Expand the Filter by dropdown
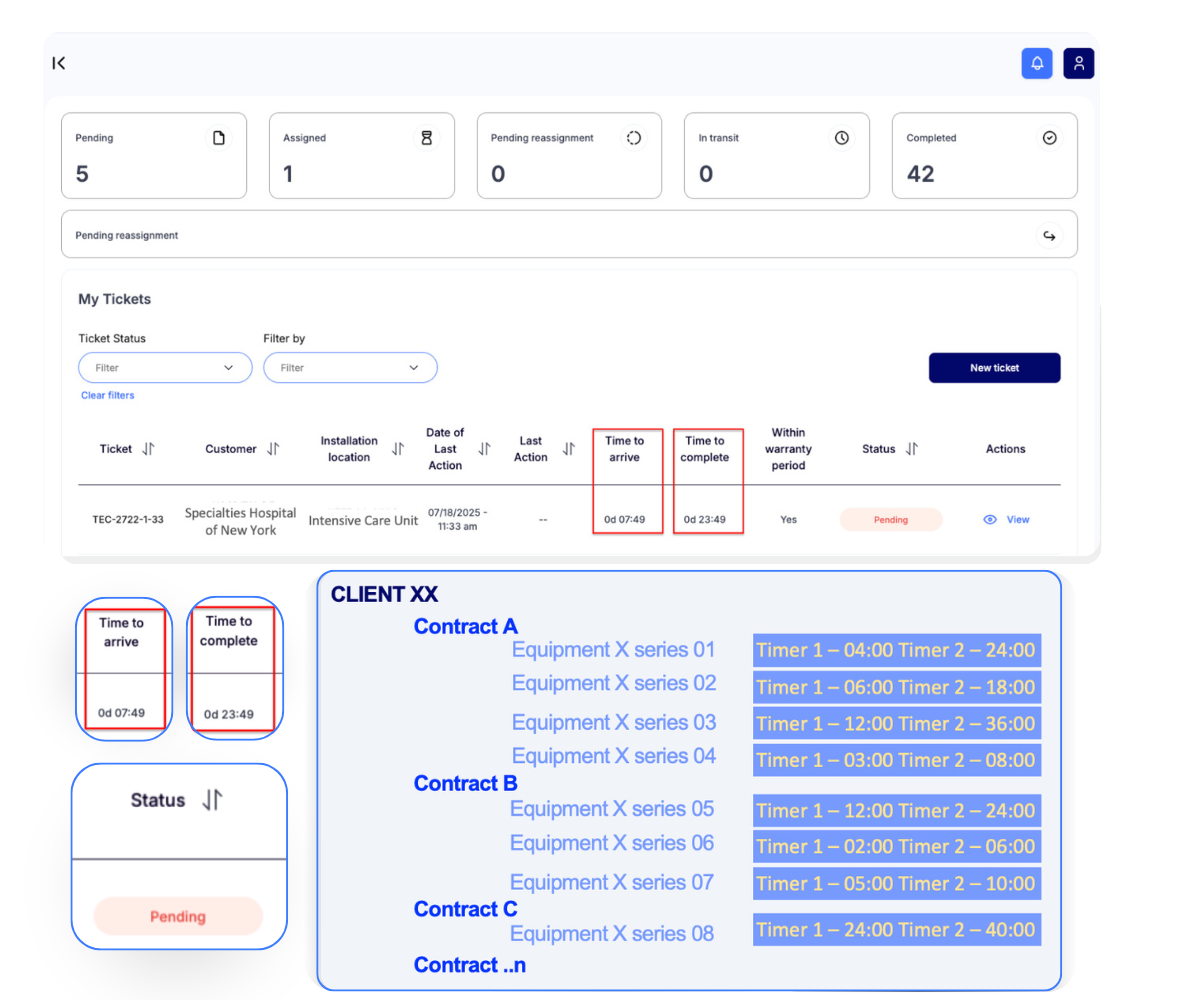1200x1000 pixels. [x=350, y=368]
